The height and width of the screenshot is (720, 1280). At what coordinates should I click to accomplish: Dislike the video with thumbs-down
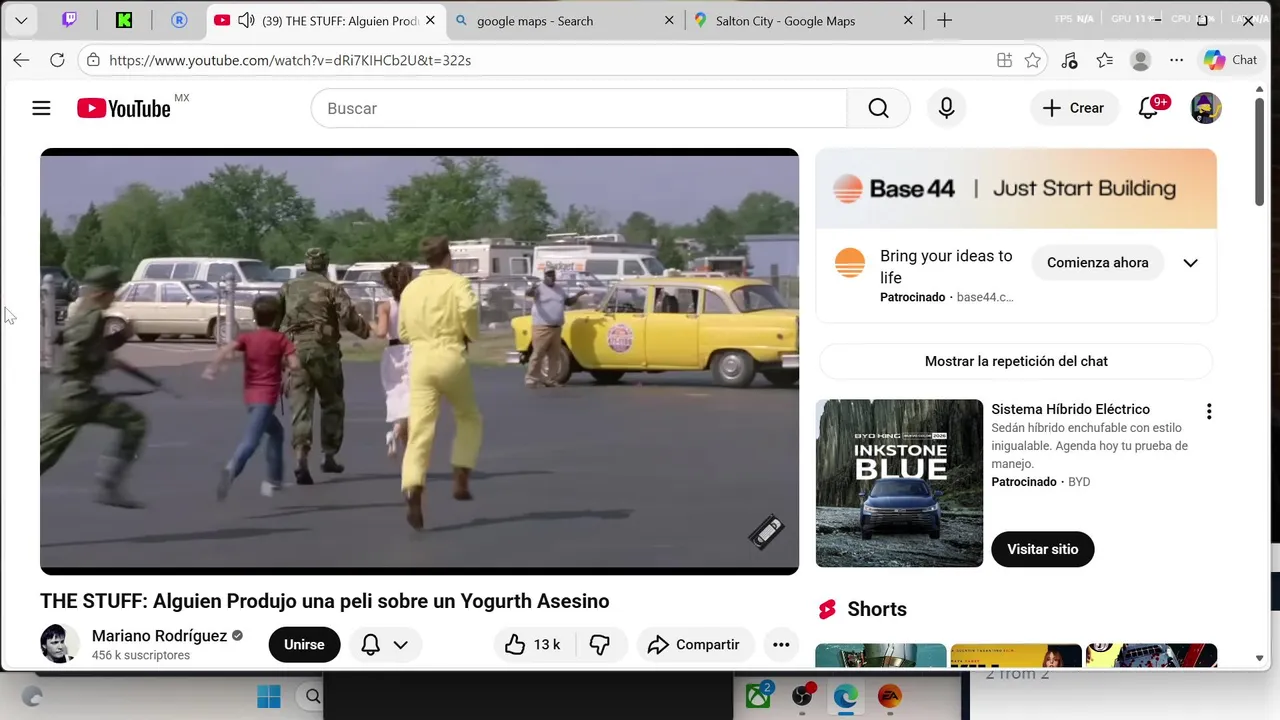(x=600, y=644)
